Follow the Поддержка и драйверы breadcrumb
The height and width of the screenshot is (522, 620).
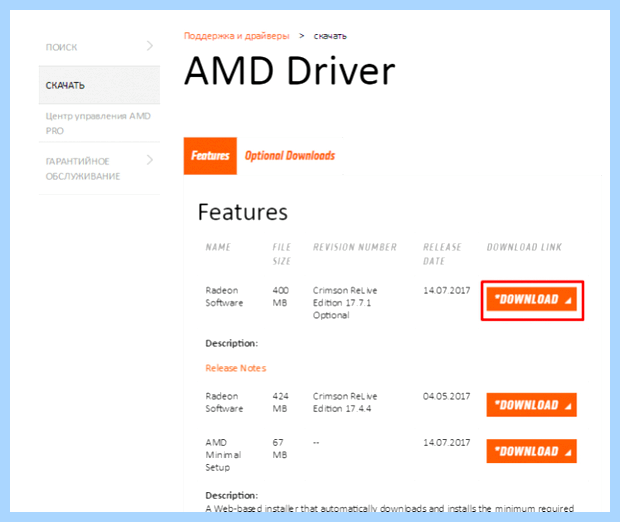(236, 36)
